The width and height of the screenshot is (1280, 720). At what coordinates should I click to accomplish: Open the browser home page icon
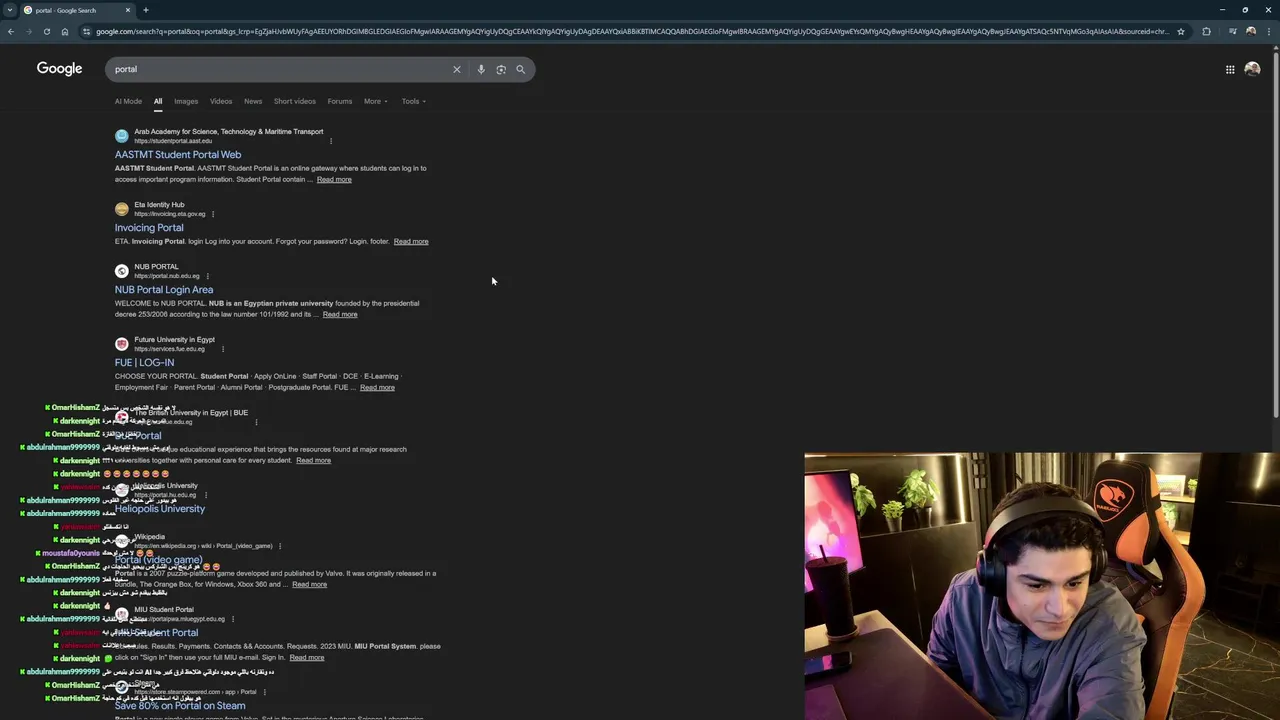(65, 31)
